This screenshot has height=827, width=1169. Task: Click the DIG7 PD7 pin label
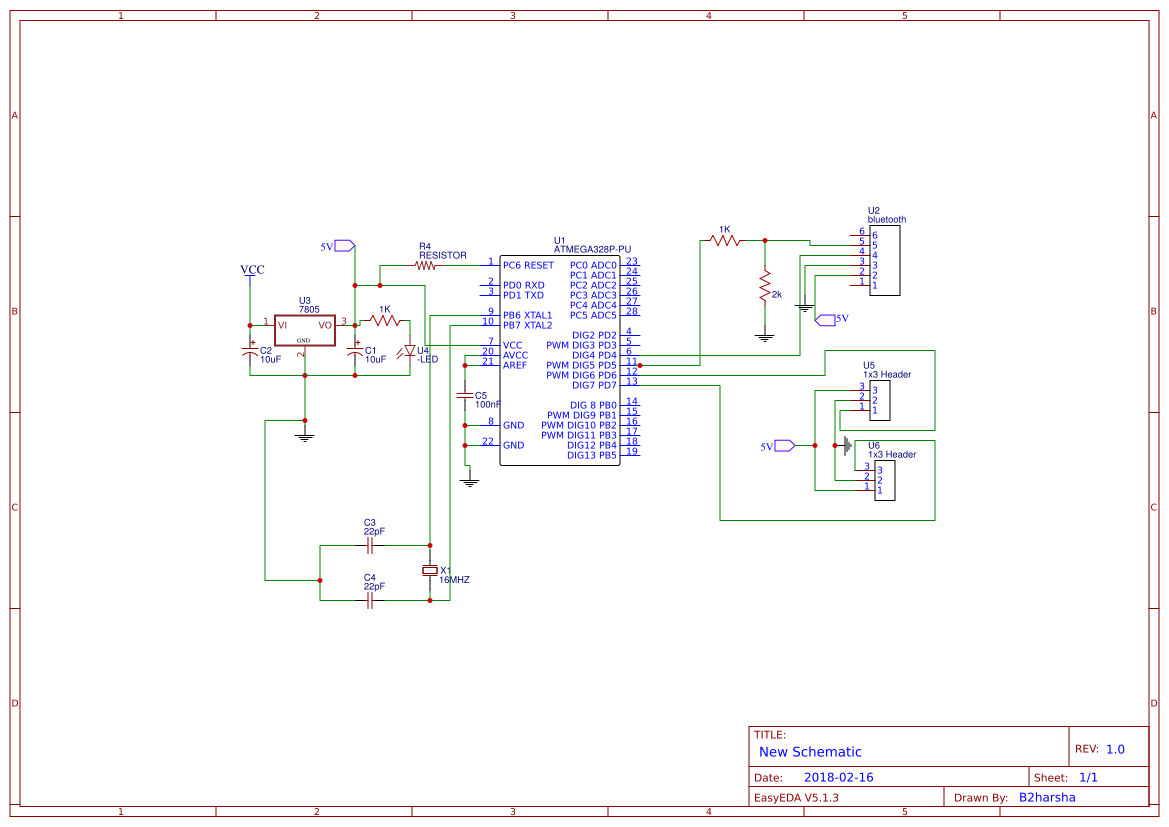(x=594, y=386)
